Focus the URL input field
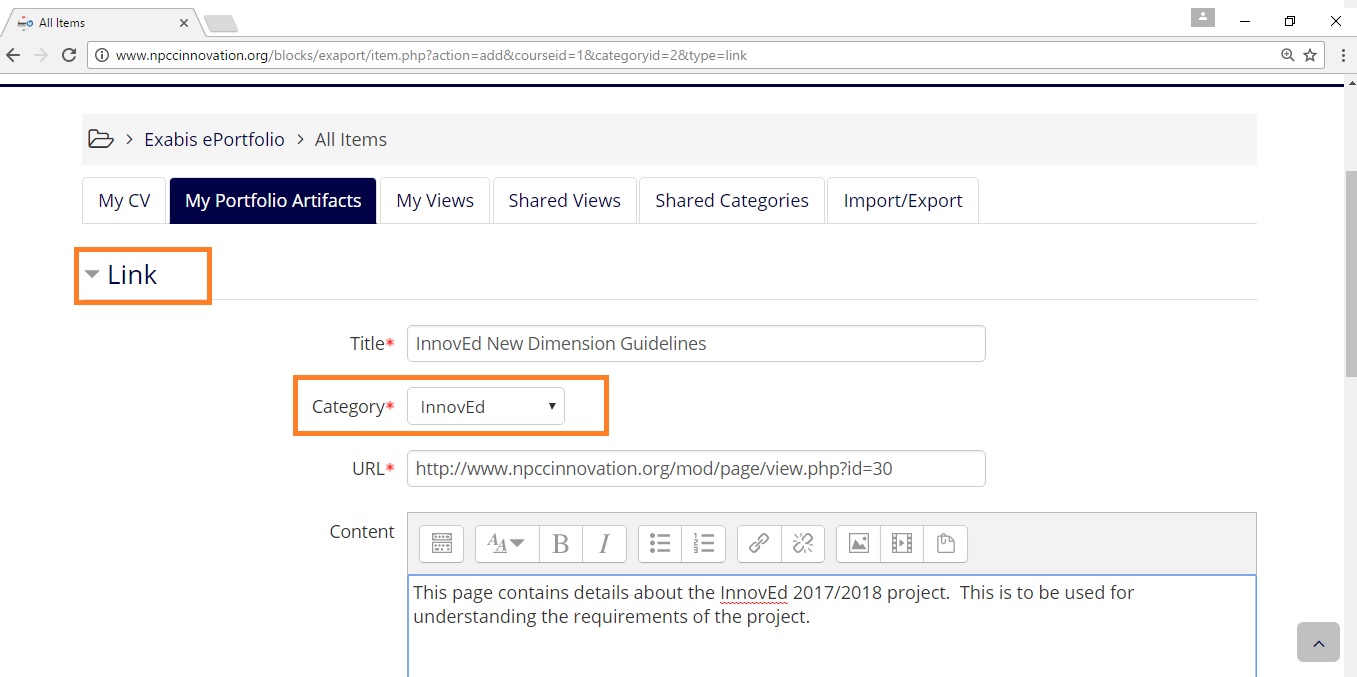Screen dimensions: 1357x677 (696, 469)
